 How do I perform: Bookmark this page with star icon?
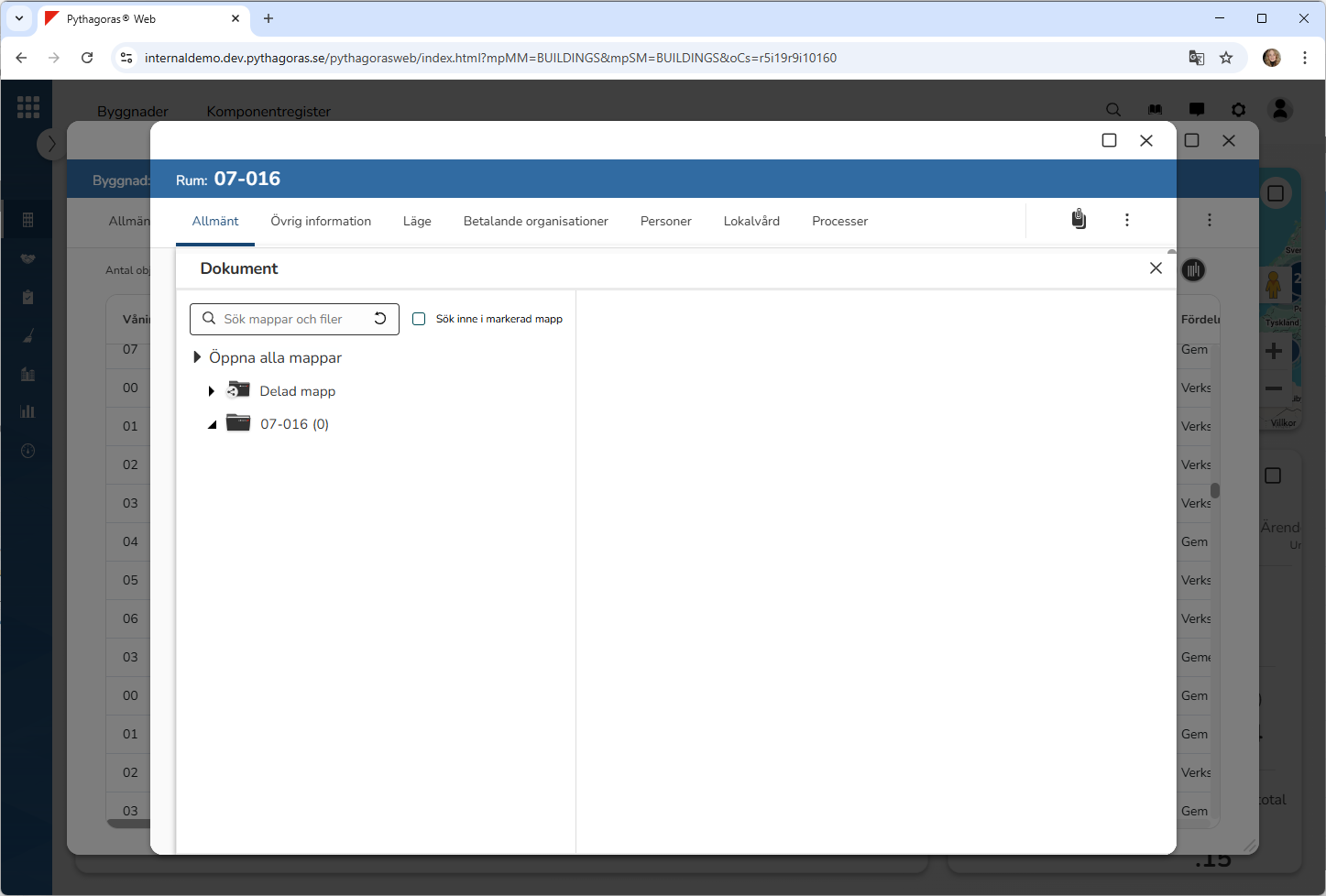coord(1225,58)
